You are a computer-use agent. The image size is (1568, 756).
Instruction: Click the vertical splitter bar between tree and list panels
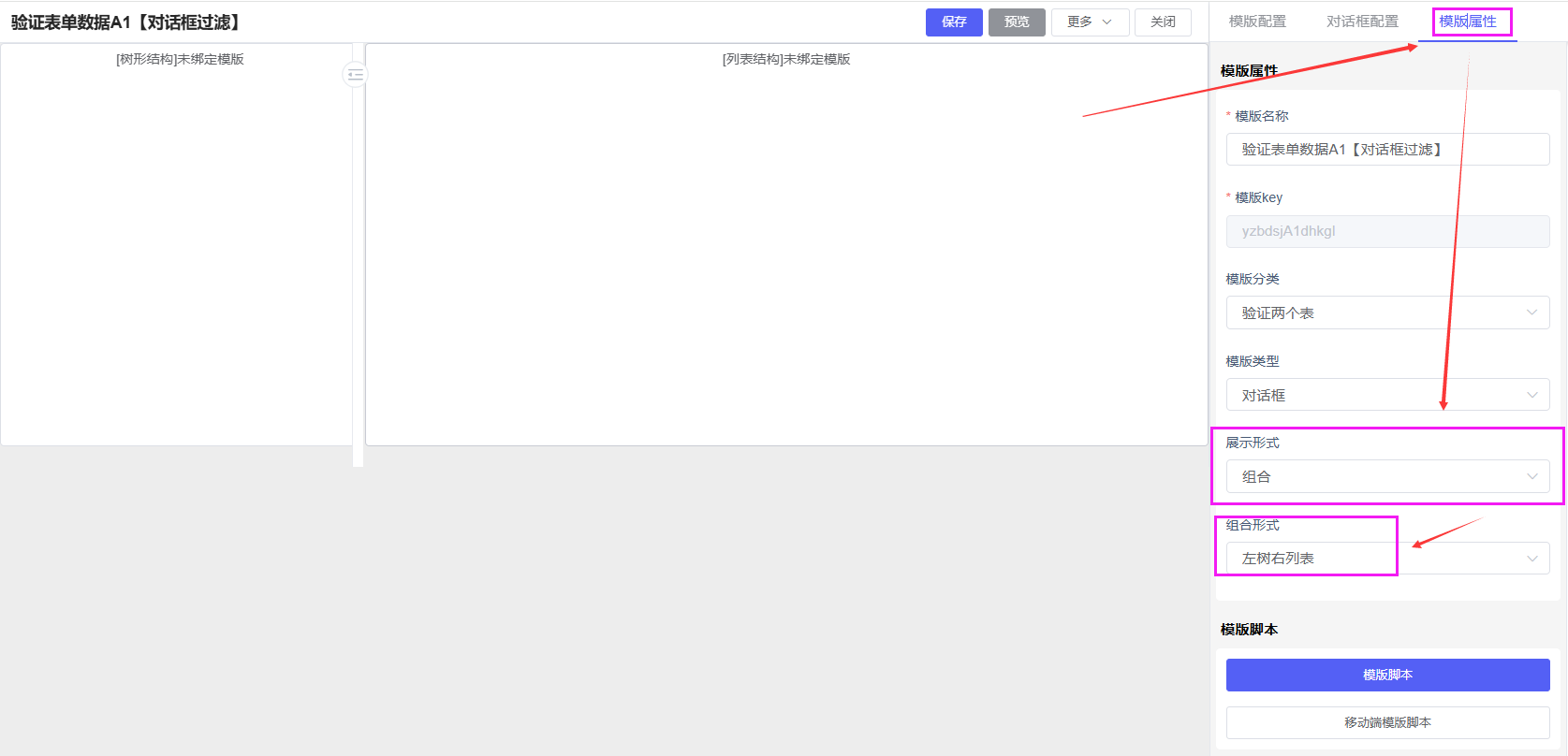tap(358, 281)
